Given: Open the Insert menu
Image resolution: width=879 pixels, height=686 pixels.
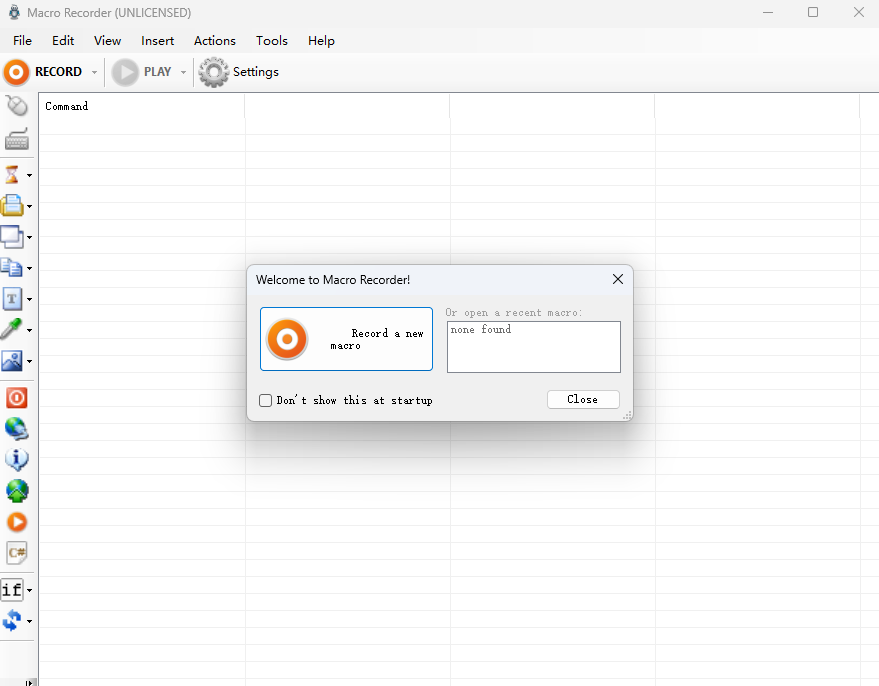Looking at the screenshot, I should point(158,41).
